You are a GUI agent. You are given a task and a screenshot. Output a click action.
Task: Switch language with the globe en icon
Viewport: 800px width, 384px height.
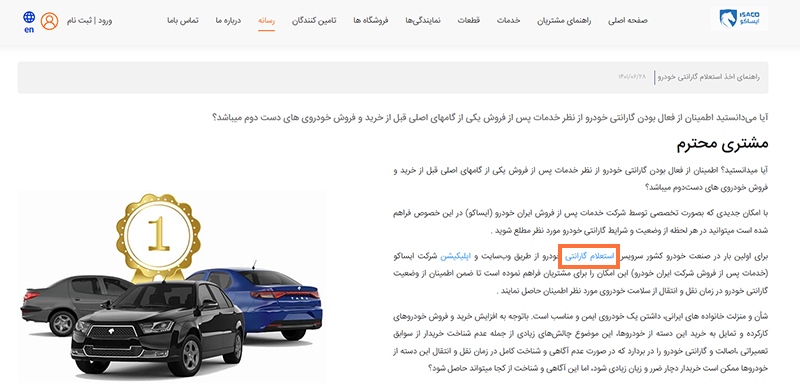coord(29,22)
